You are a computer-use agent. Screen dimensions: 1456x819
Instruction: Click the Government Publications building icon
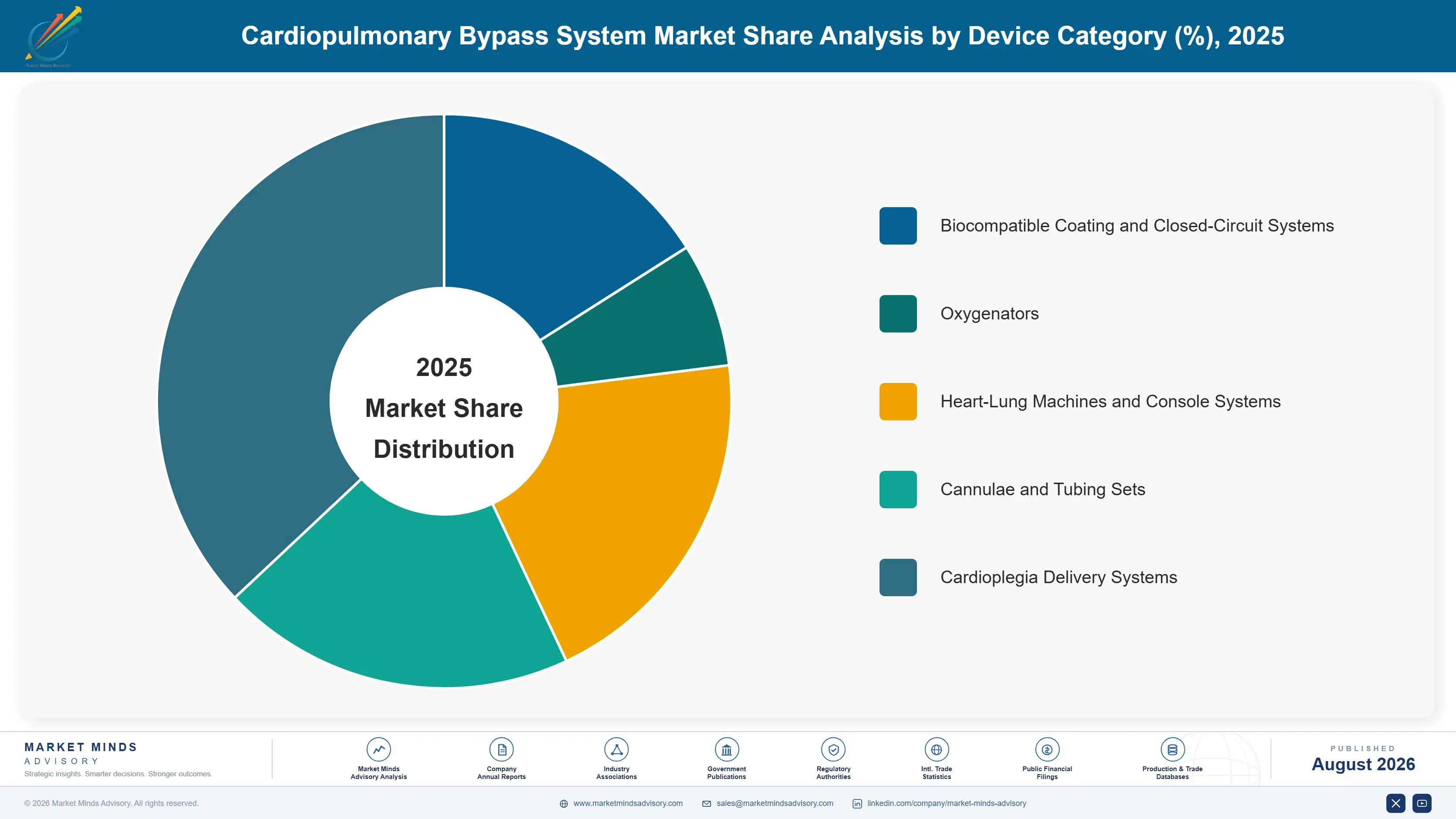[x=726, y=749]
